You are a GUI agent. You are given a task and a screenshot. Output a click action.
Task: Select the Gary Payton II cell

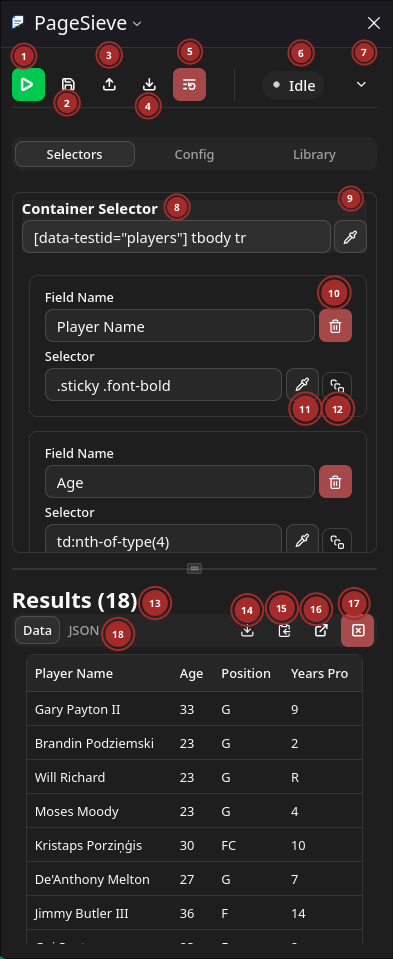78,709
